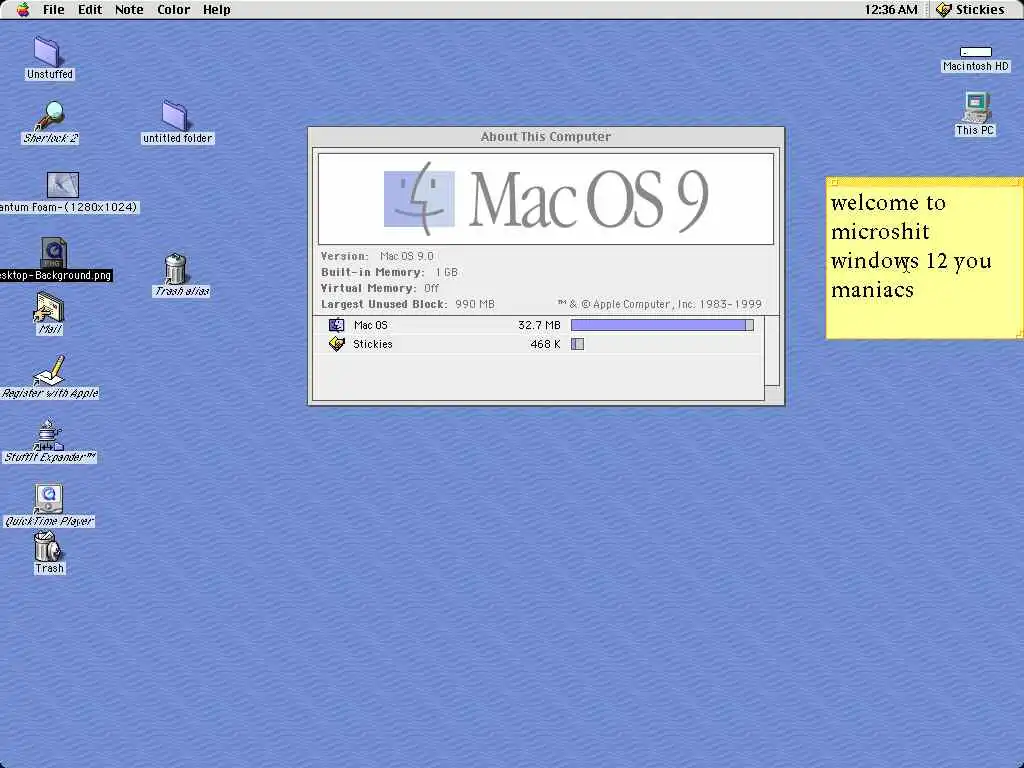This screenshot has width=1024, height=768.
Task: Open the Stickies application menu
Action: (x=970, y=10)
